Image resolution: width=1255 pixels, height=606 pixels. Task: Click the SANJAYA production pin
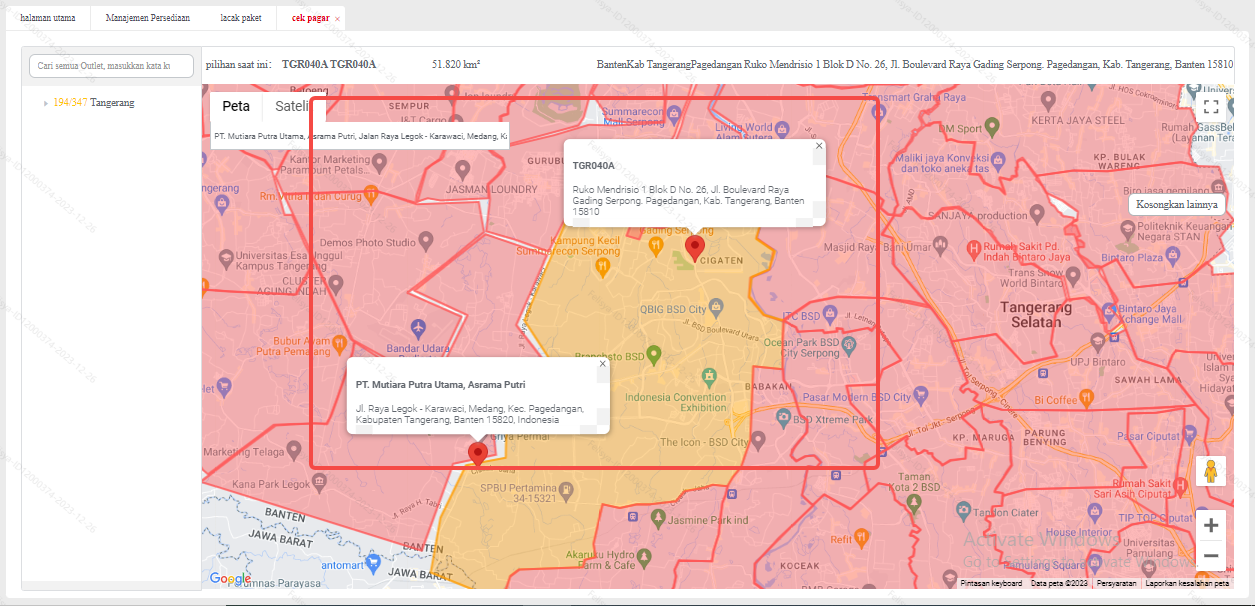pos(1038,215)
